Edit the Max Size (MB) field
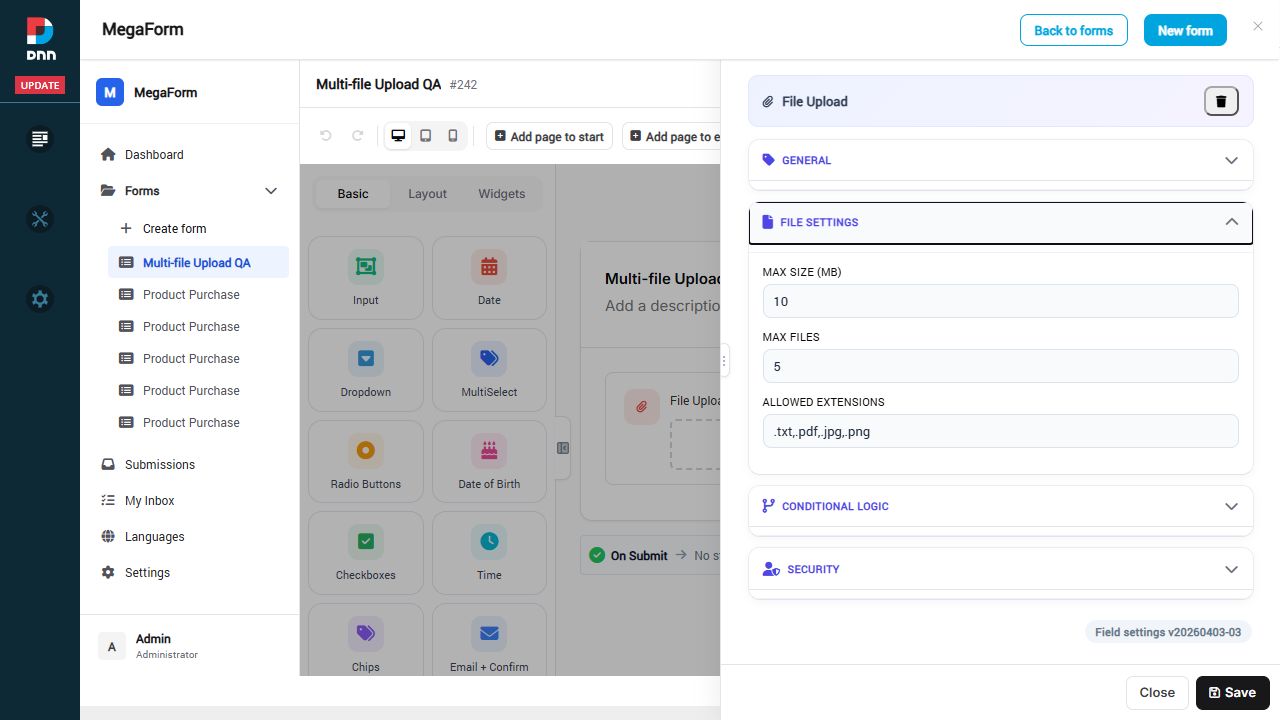The height and width of the screenshot is (720, 1280). [x=1000, y=301]
